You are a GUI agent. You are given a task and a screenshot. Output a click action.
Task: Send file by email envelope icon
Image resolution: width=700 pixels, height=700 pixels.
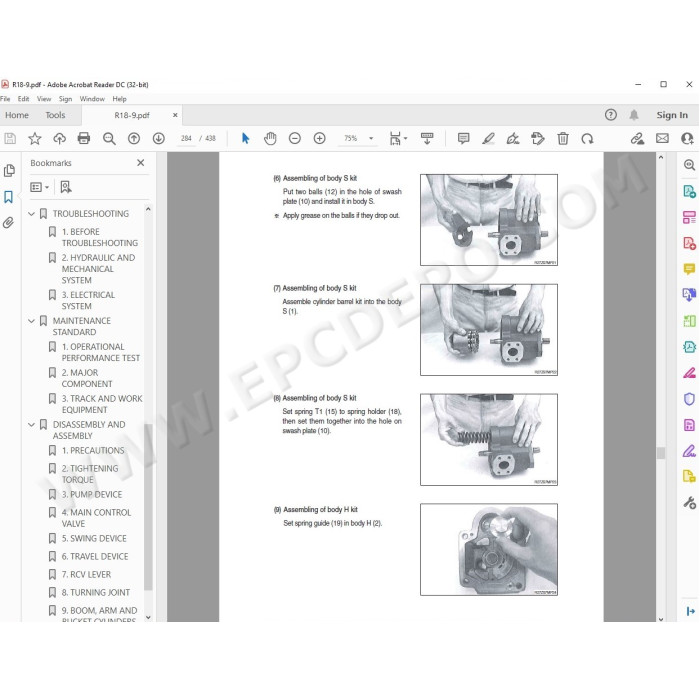tap(662, 138)
